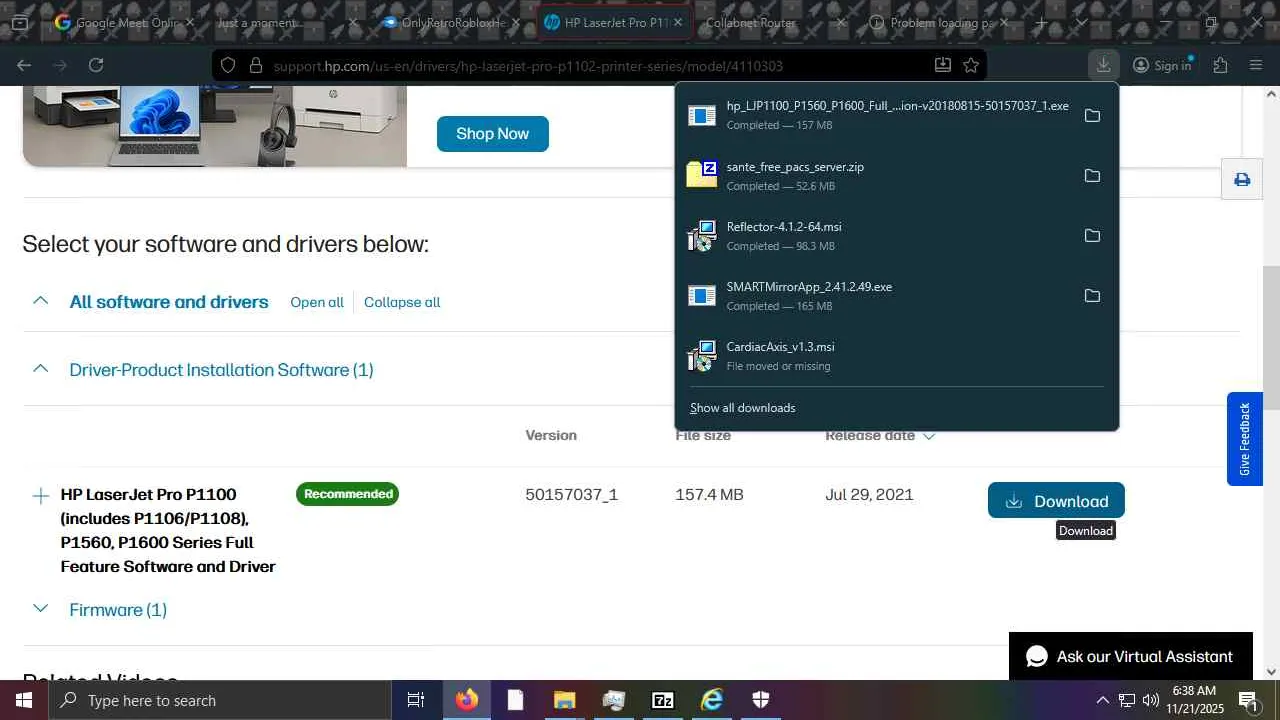The height and width of the screenshot is (720, 1280).
Task: Select the HP LaserJet Pro tab
Action: pyautogui.click(x=612, y=22)
